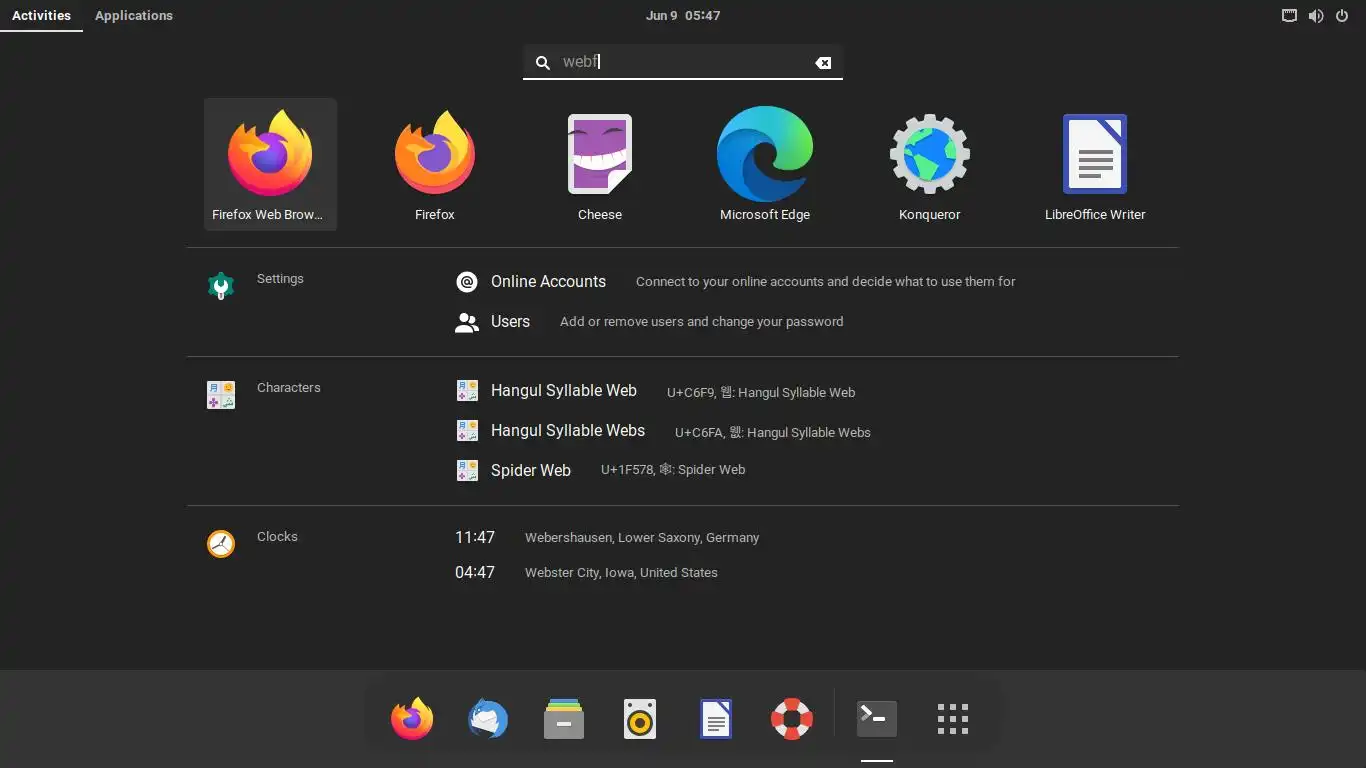Click the volume speaker icon

tap(1316, 15)
